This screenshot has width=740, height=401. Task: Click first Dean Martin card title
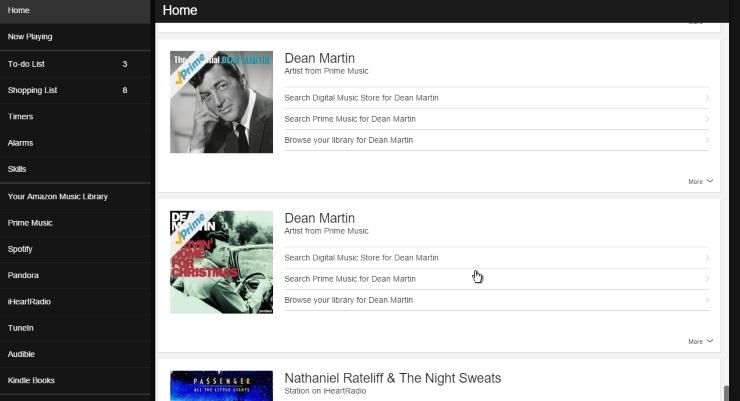tap(320, 58)
